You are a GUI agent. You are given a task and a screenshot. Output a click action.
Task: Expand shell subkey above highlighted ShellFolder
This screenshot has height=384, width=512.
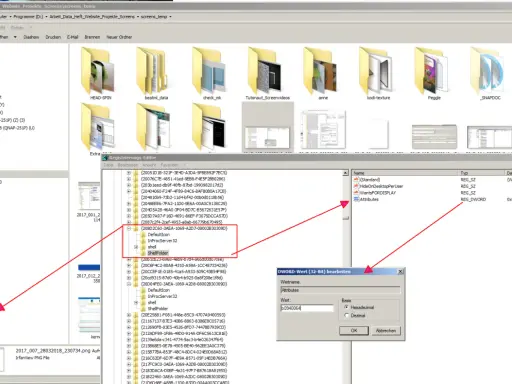pyautogui.click(x=136, y=247)
